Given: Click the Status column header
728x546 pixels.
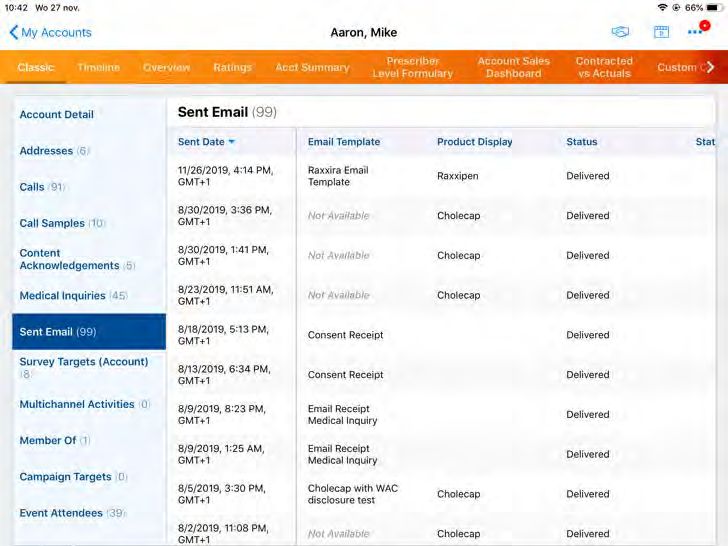Looking at the screenshot, I should pos(581,142).
